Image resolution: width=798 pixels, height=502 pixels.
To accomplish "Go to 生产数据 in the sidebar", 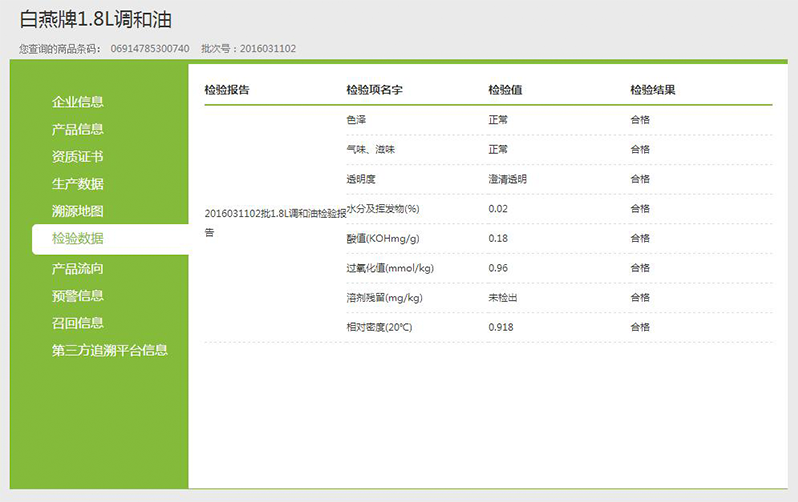I will 77,184.
